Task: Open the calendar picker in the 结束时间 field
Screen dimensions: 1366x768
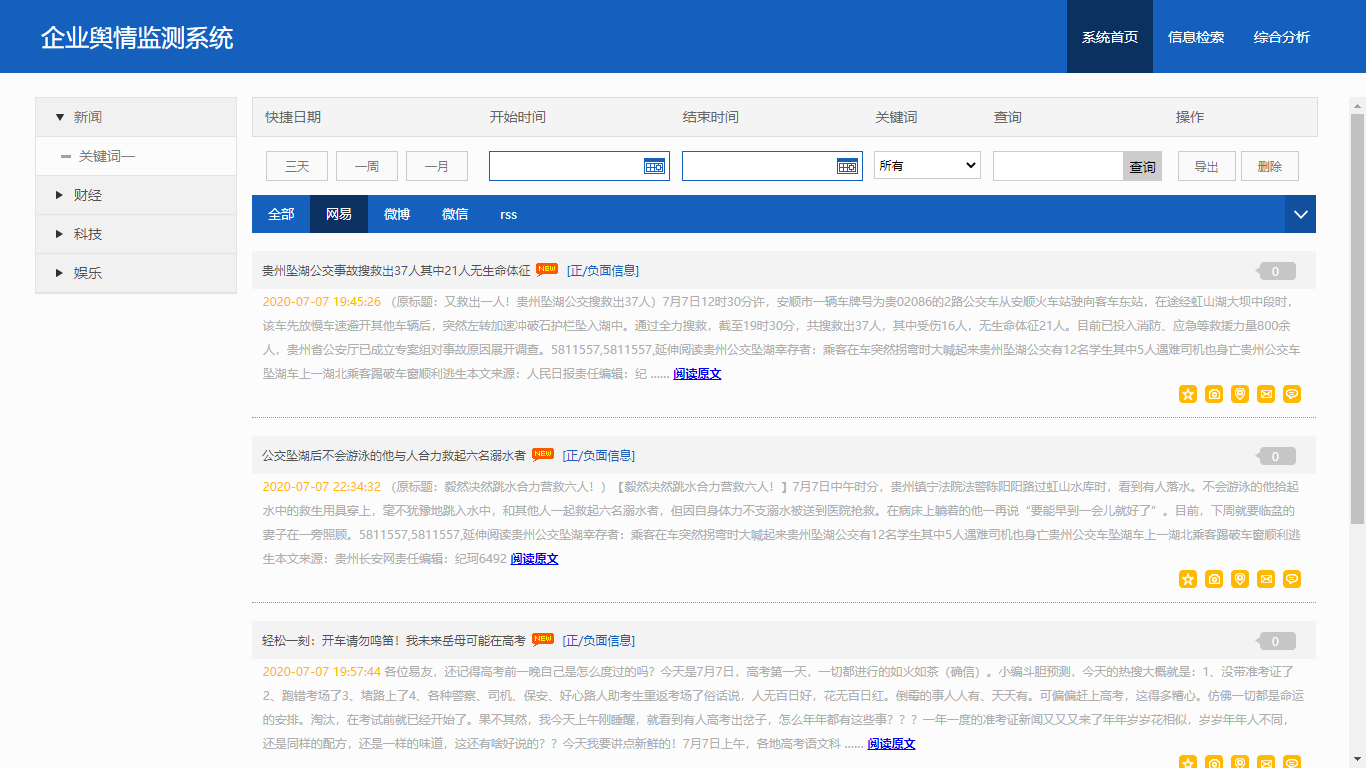Action: [847, 167]
